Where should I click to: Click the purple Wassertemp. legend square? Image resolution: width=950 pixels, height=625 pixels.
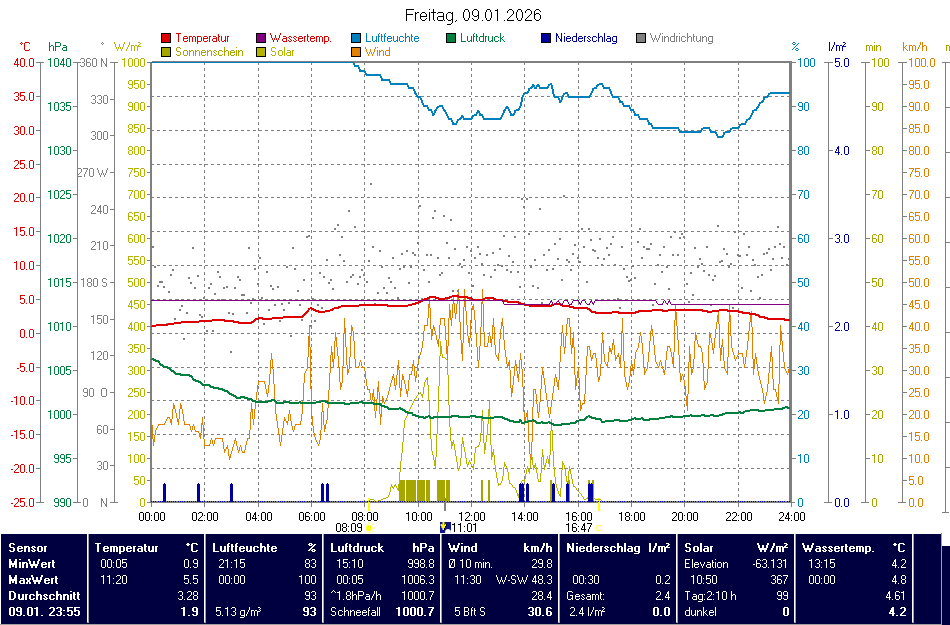(x=261, y=39)
